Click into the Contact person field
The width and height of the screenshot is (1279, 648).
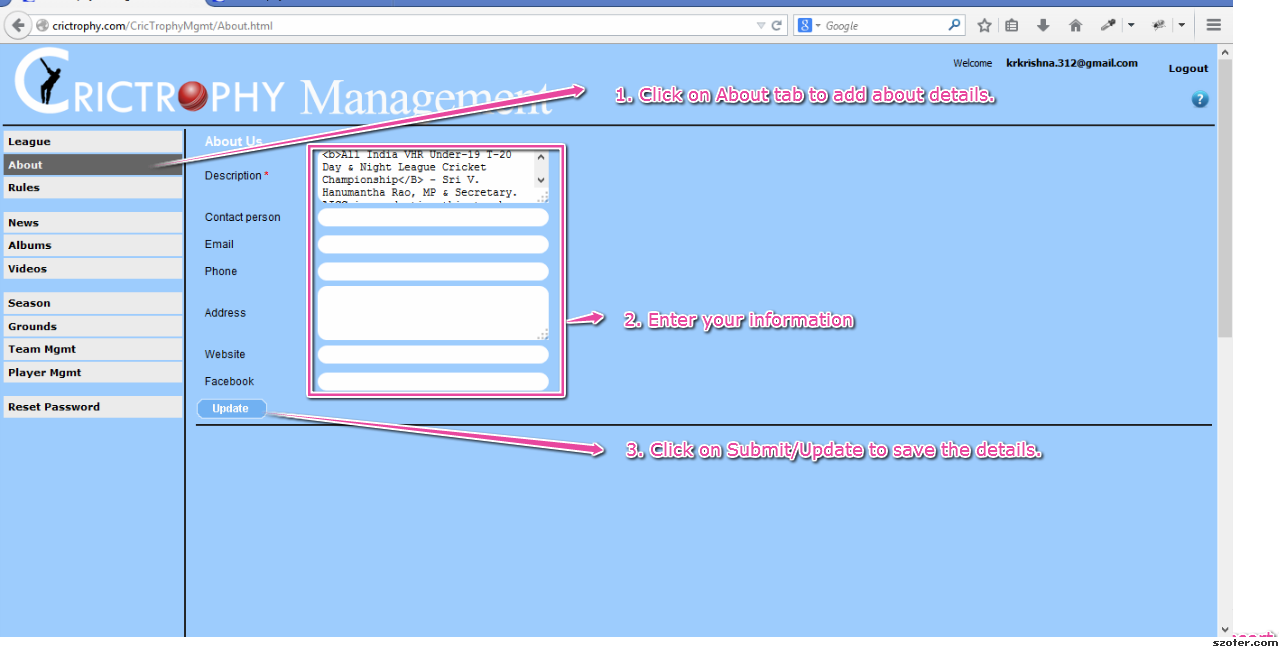click(x=432, y=218)
